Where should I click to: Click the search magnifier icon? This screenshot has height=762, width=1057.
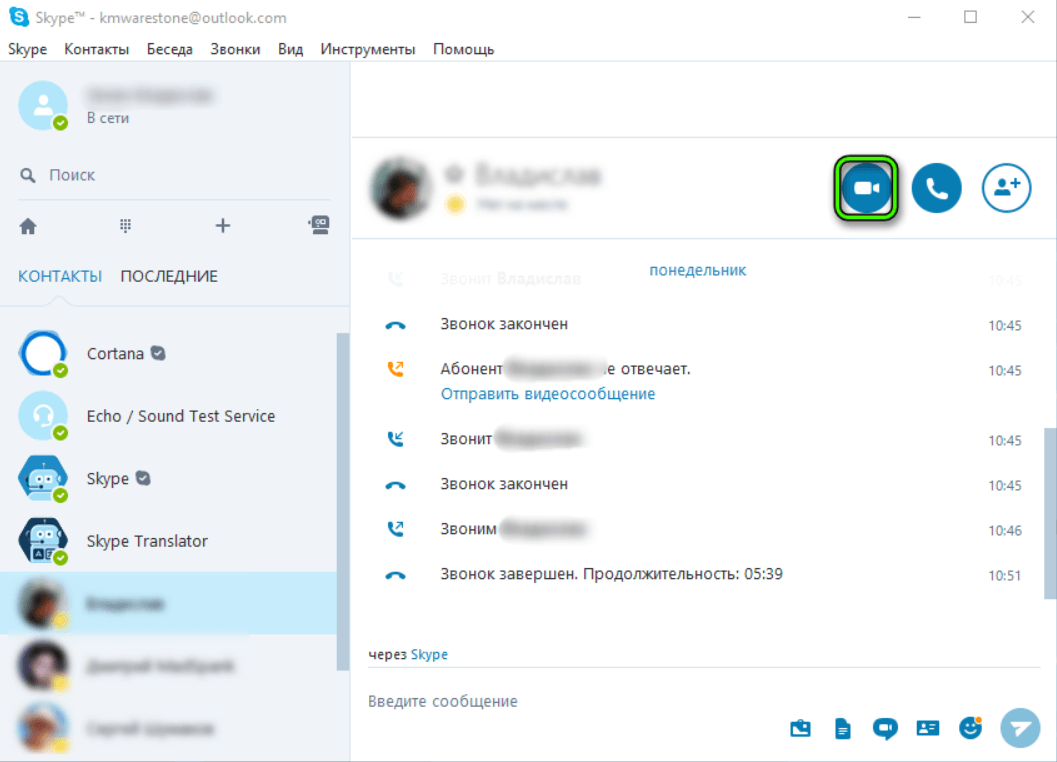(x=28, y=175)
